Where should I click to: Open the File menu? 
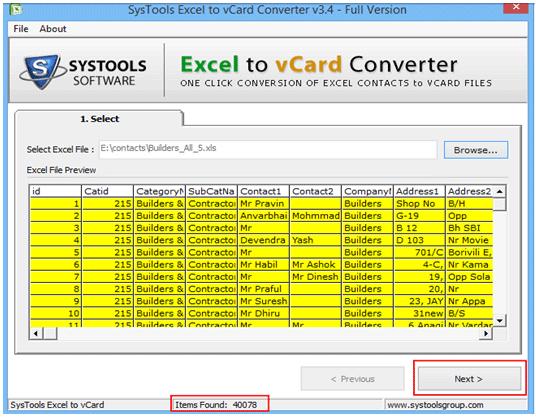pyautogui.click(x=21, y=29)
